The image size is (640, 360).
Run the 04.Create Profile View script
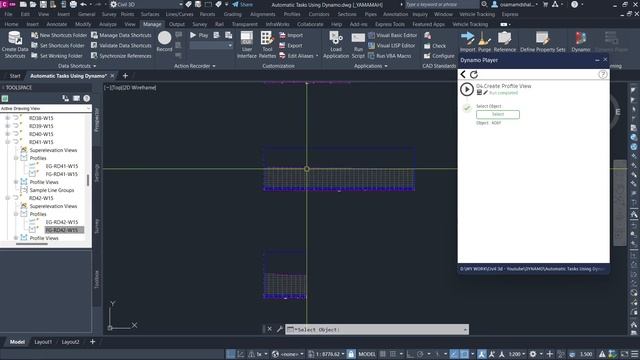[467, 89]
